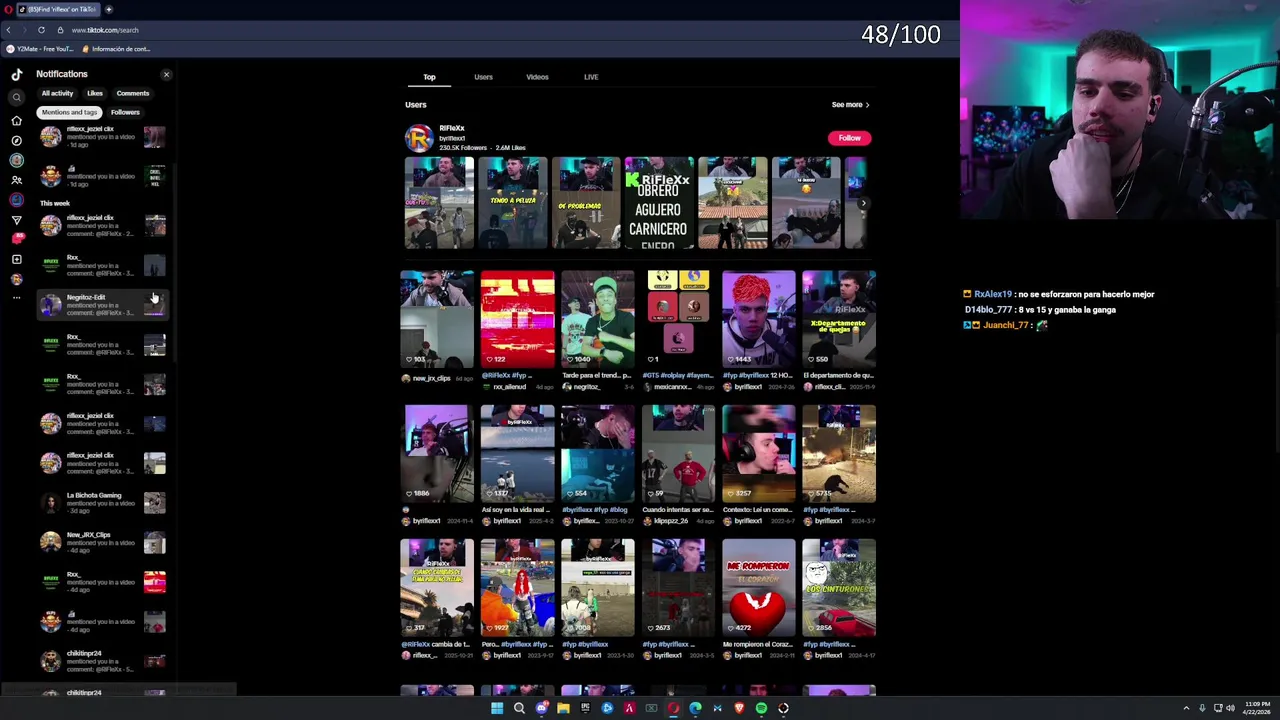Open Microsoft Edge from the taskbar

(x=695, y=708)
